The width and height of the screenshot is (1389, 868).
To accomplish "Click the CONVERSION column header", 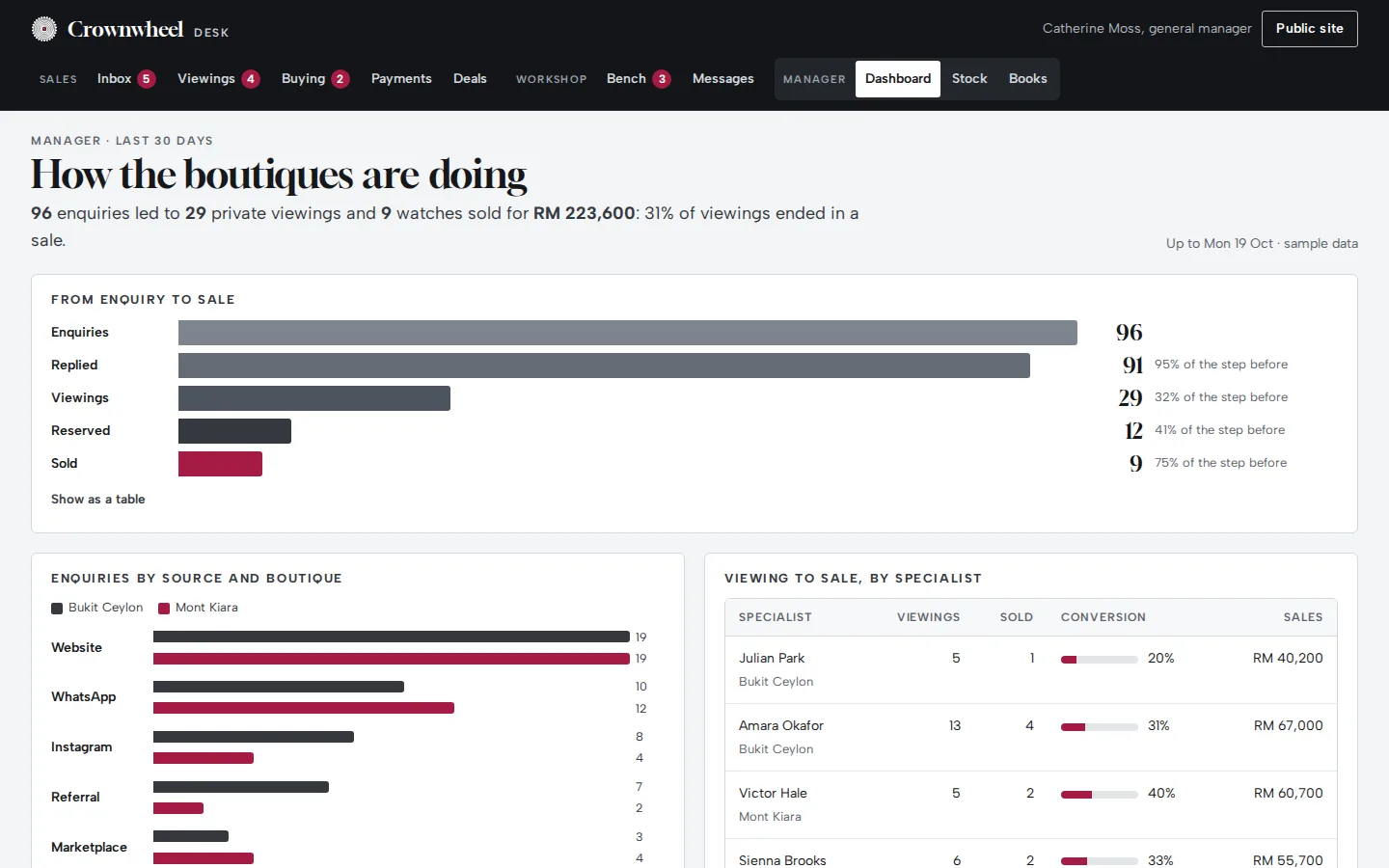I will (x=1103, y=617).
